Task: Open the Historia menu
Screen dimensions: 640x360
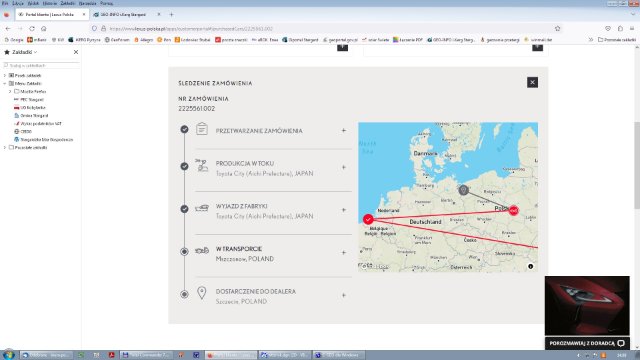Action: pos(50,3)
